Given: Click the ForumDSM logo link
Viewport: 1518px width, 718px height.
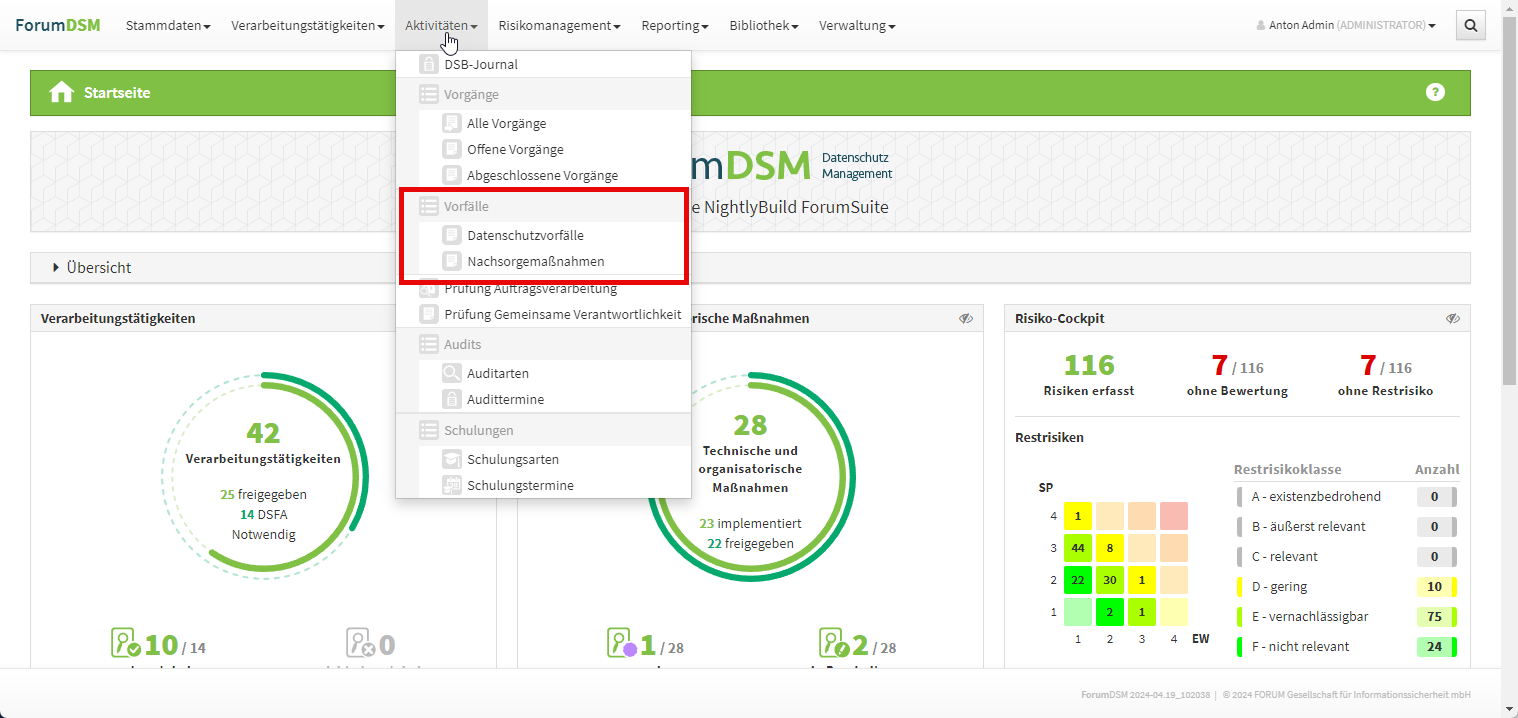Looking at the screenshot, I should 57,25.
